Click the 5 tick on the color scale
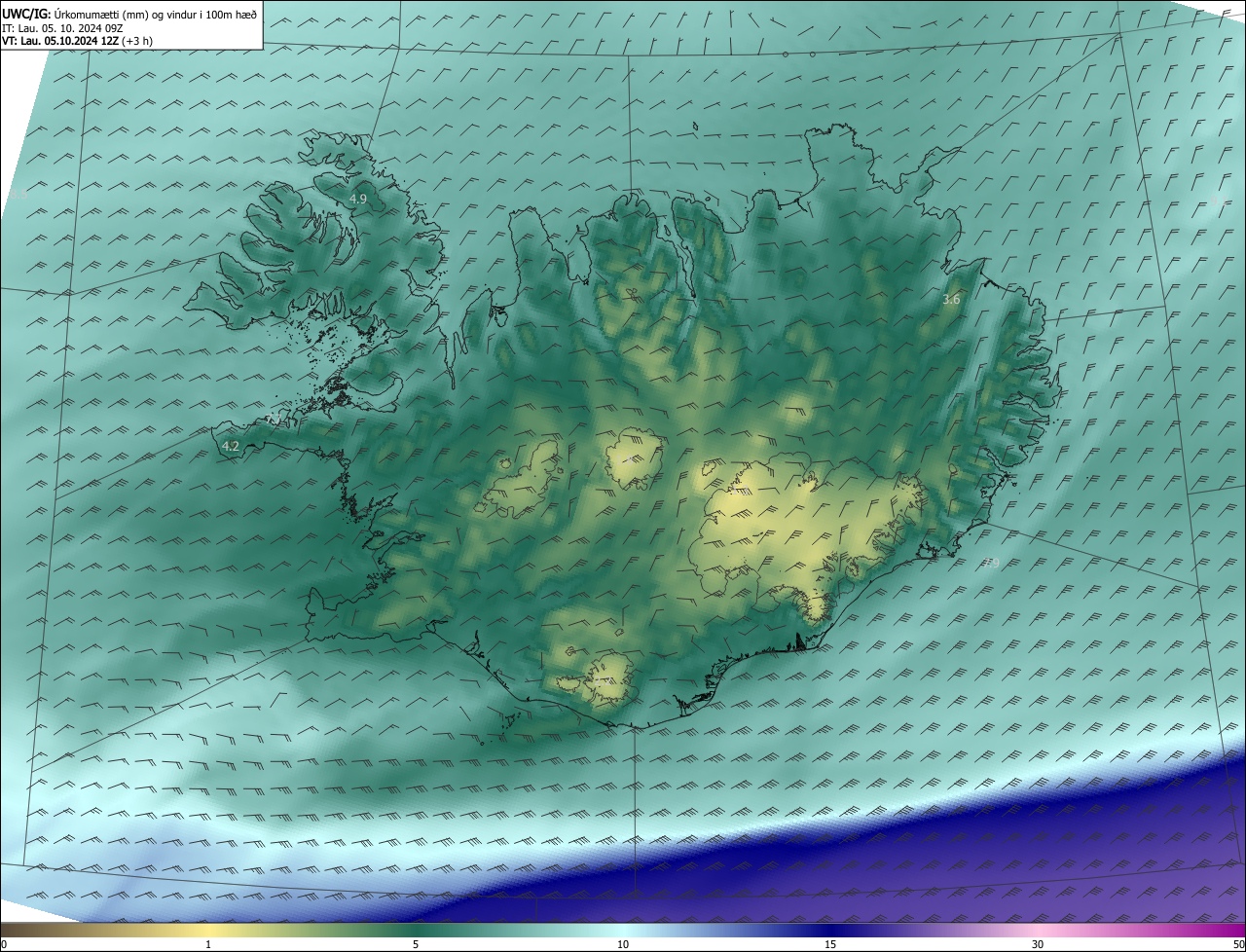The image size is (1246, 952). [x=416, y=945]
